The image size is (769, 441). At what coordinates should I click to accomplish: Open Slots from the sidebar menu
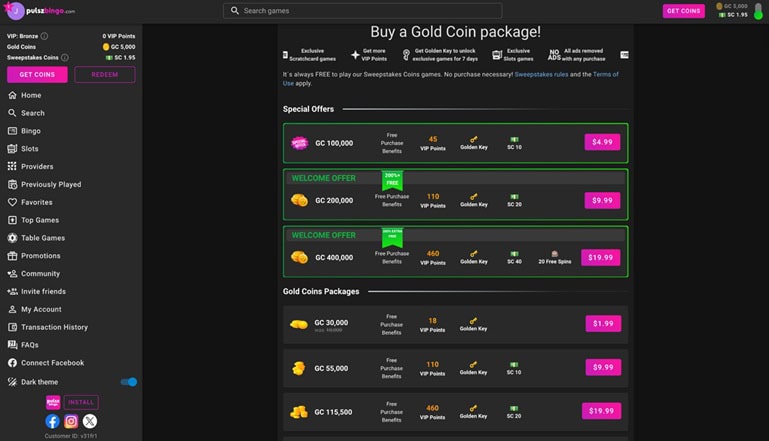pos(29,149)
